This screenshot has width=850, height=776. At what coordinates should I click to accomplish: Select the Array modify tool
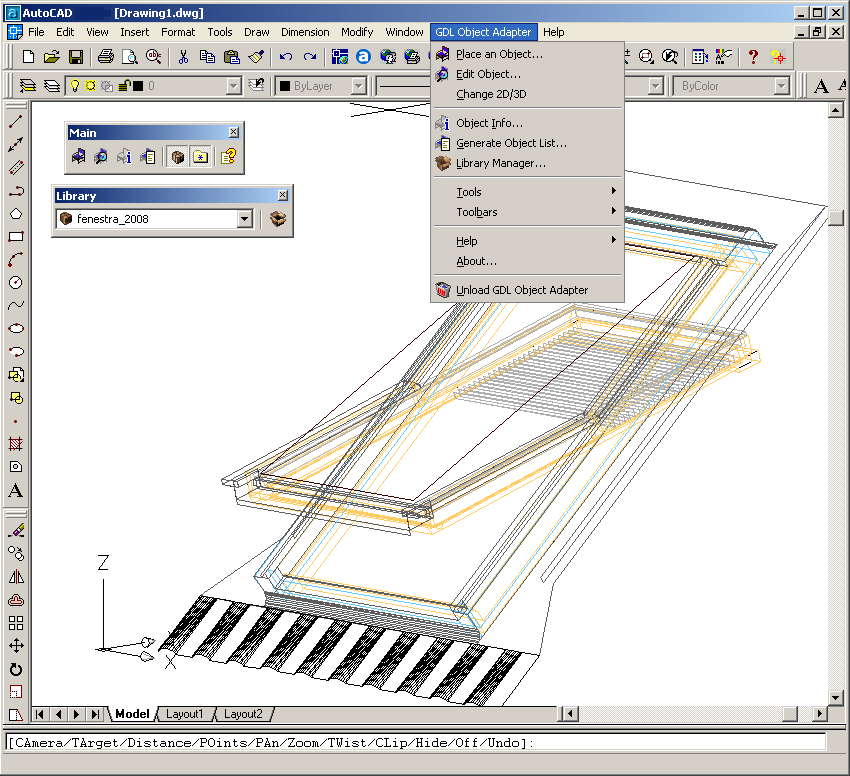[16, 623]
